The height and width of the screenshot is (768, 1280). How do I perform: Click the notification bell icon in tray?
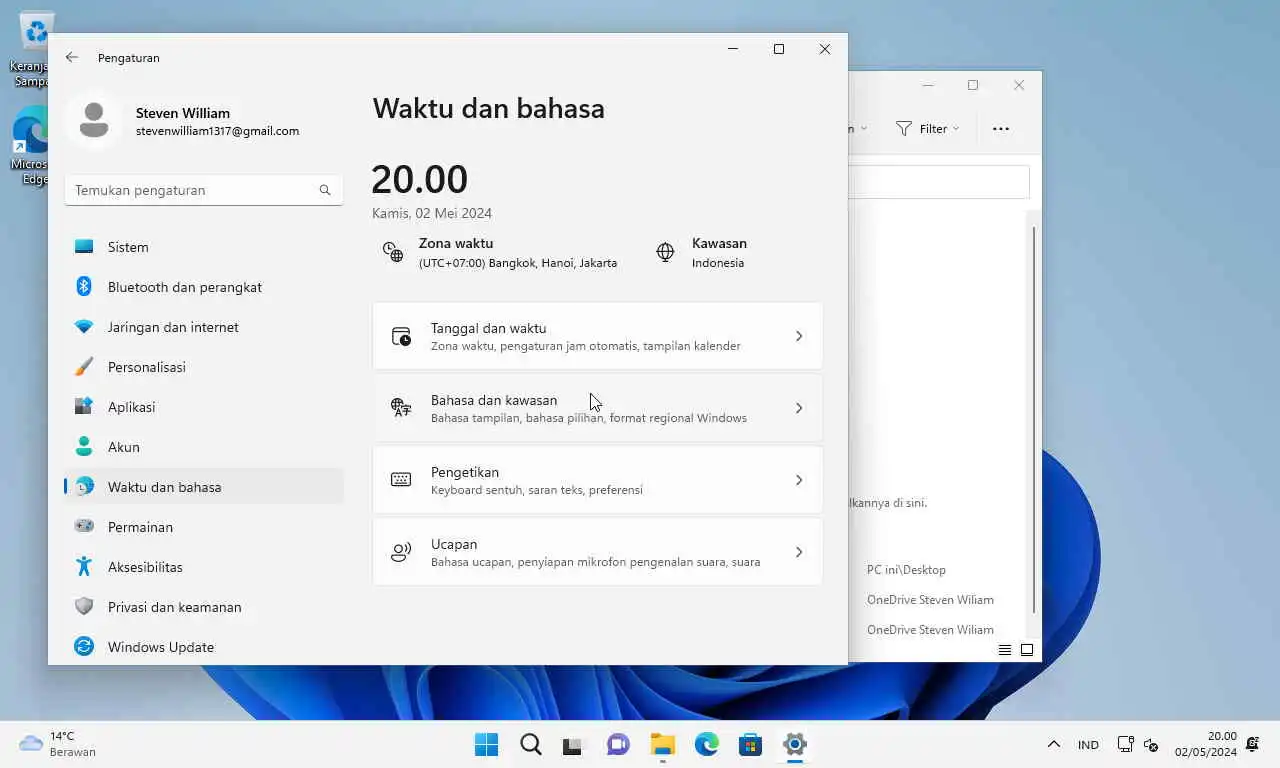[x=1253, y=744]
